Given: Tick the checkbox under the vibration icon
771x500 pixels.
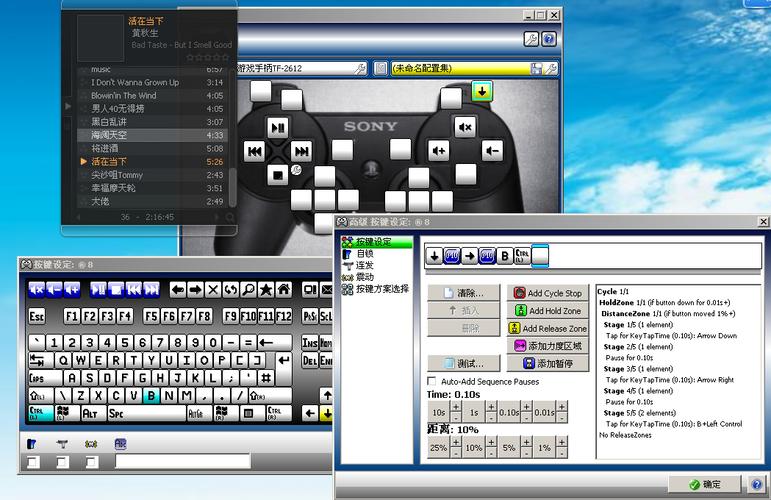Looking at the screenshot, I should [x=91, y=462].
